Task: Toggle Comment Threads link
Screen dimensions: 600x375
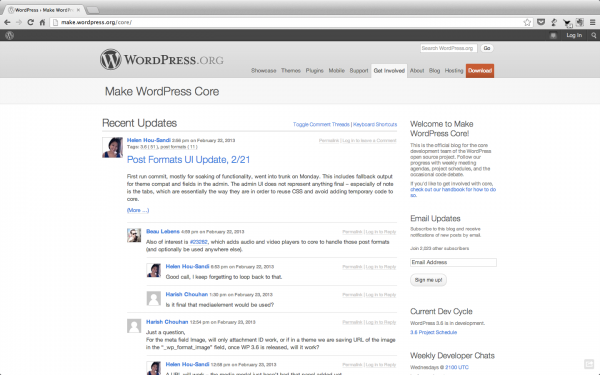Action: pos(321,124)
